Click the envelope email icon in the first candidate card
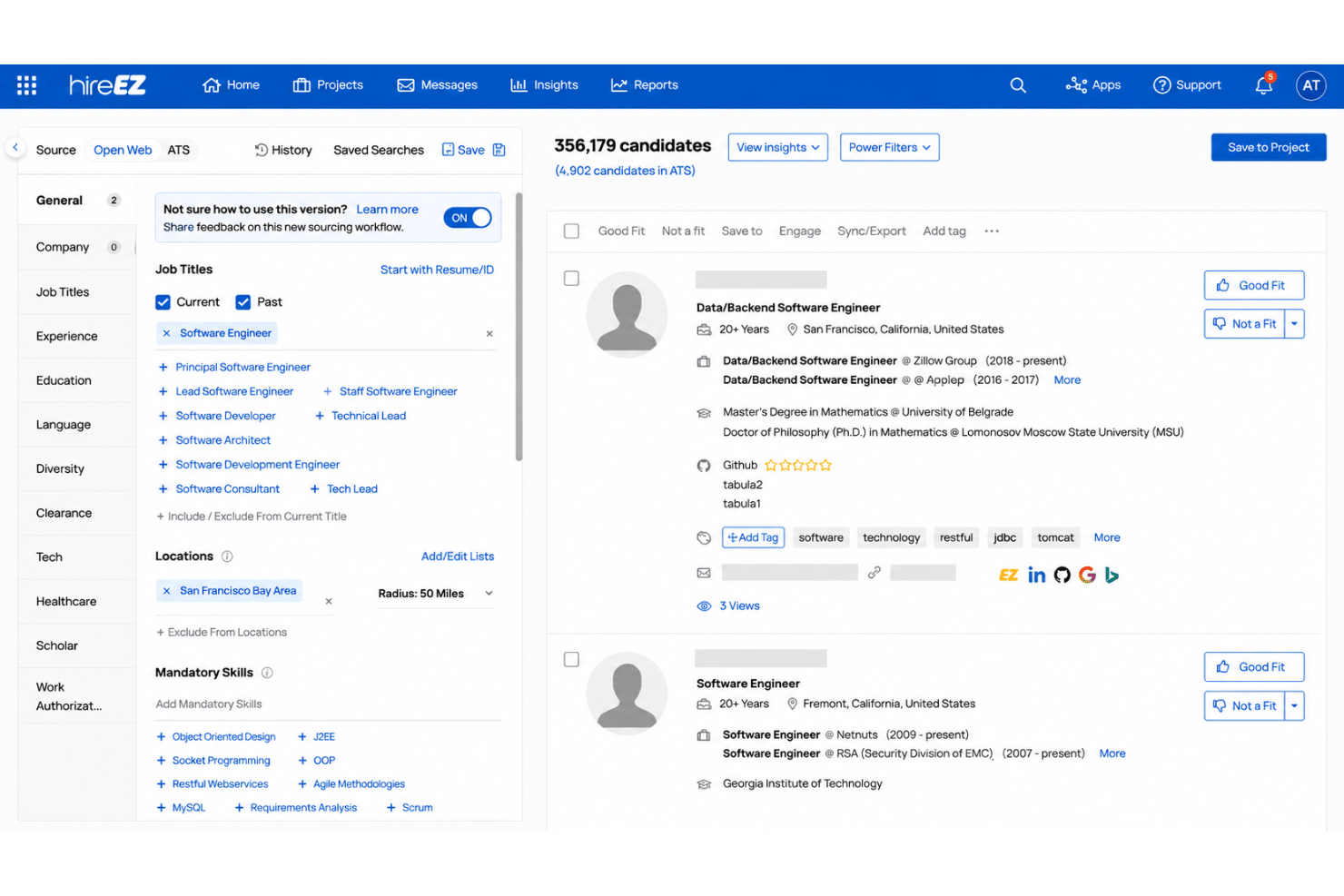 coord(704,573)
